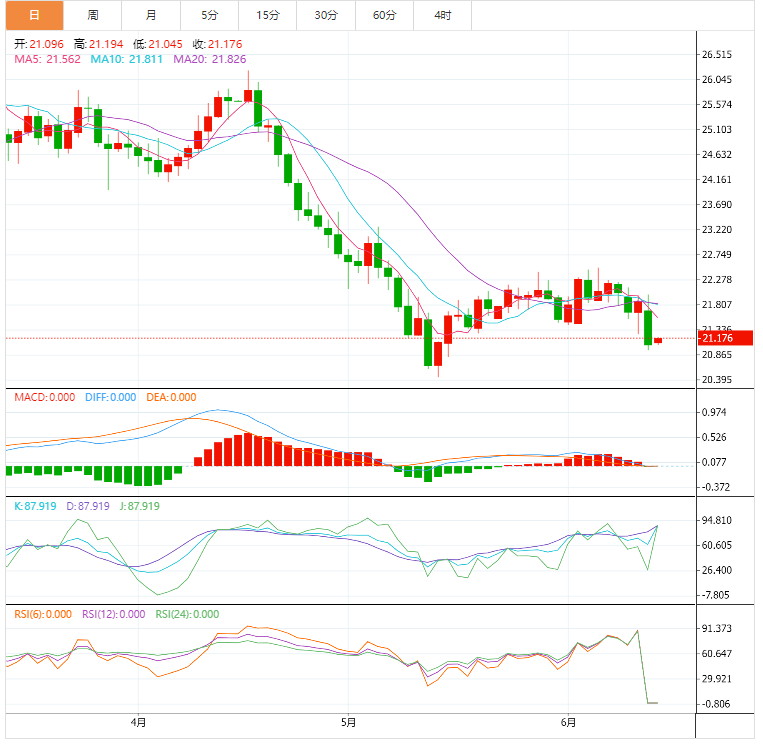Open the 4时 timeframe tab

click(x=442, y=16)
